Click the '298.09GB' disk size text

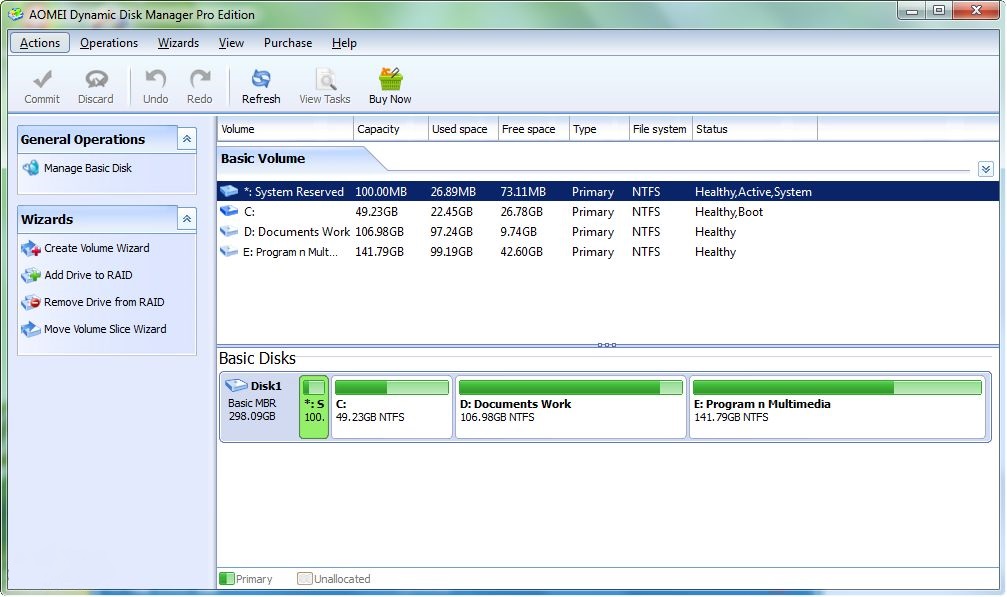252,416
